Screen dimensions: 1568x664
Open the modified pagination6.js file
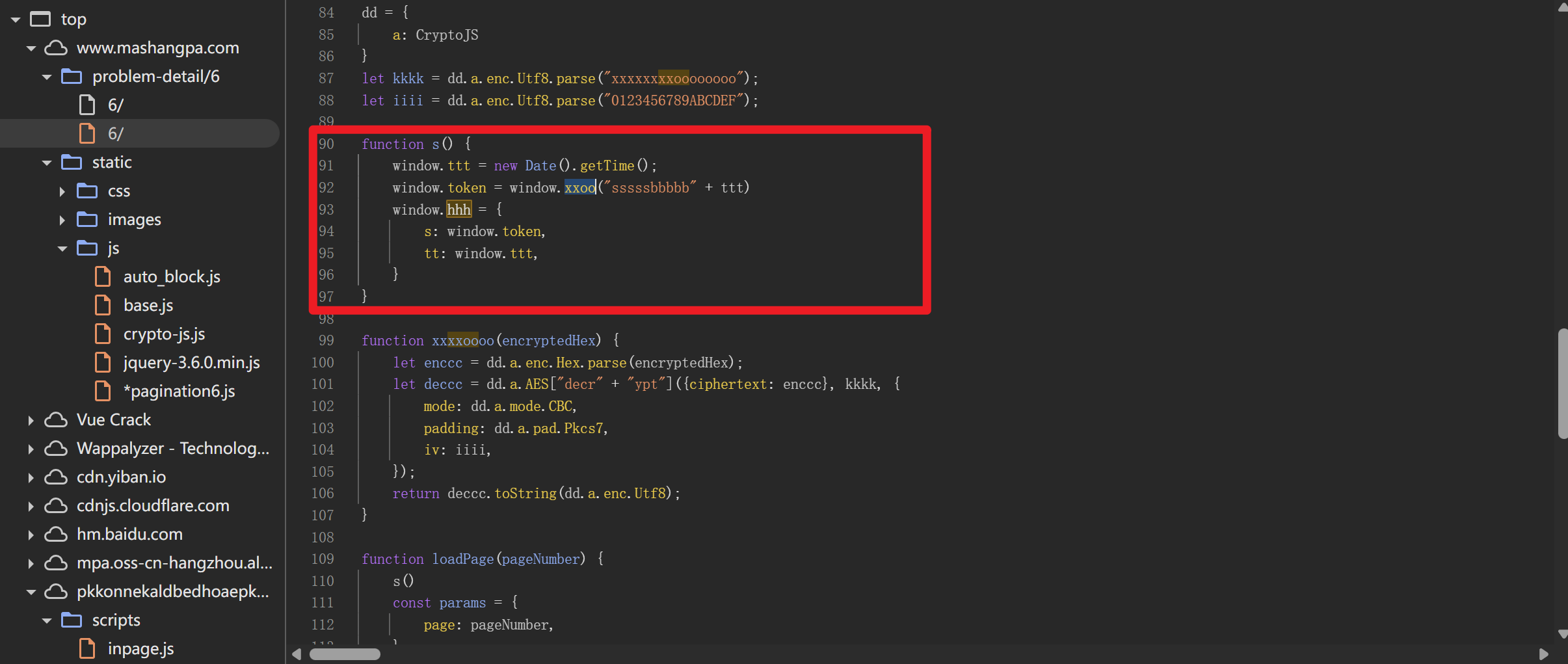[179, 392]
